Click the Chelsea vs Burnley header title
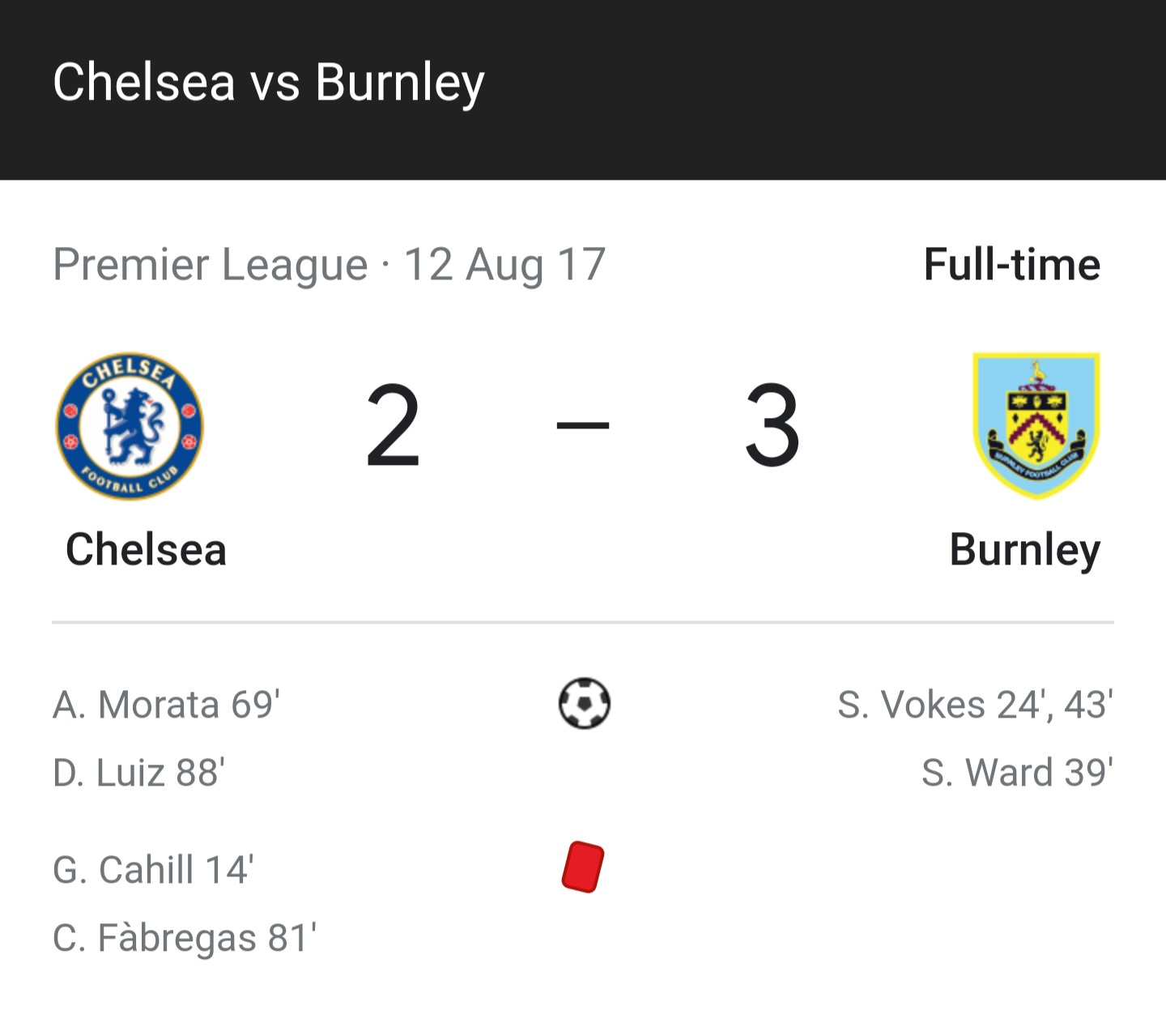 click(x=269, y=83)
